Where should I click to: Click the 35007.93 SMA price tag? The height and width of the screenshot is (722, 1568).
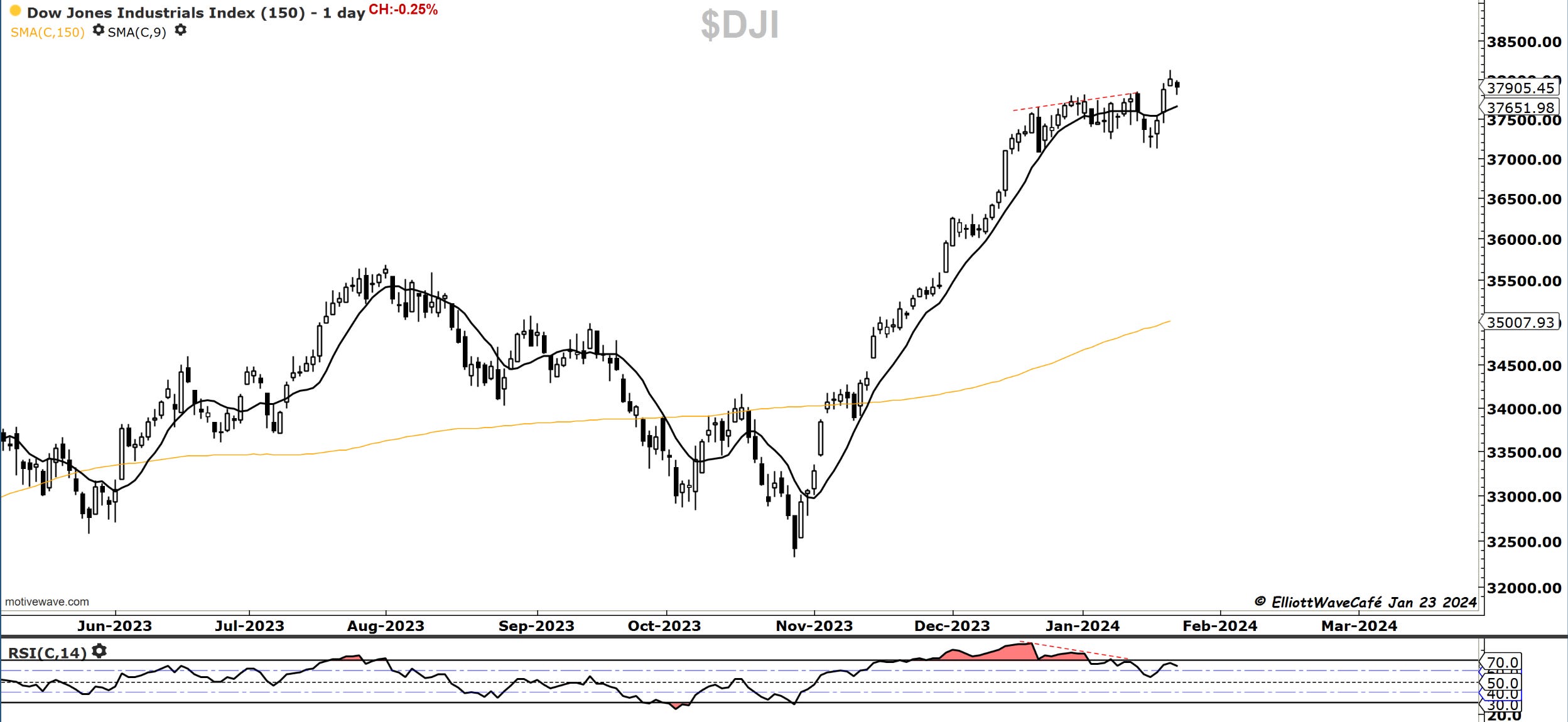[x=1520, y=323]
